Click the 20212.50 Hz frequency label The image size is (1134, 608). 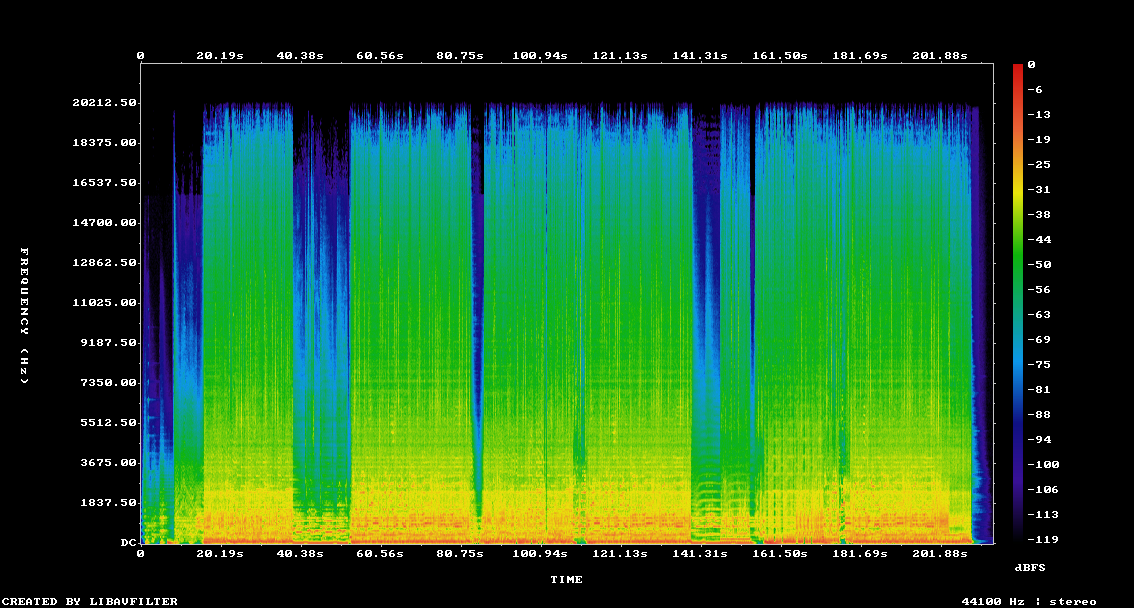coord(104,103)
